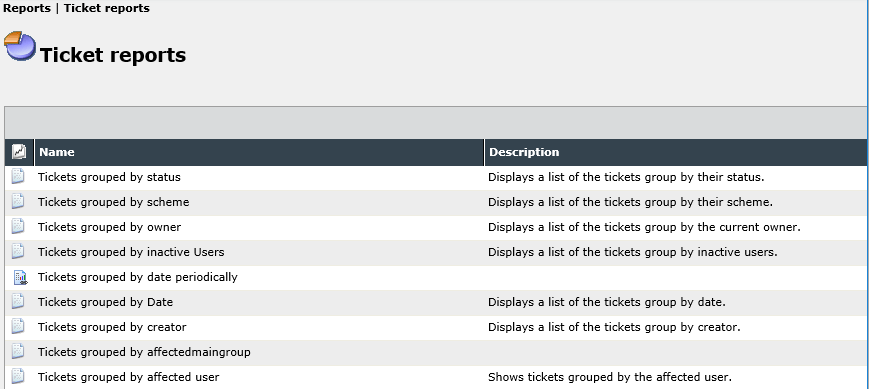The width and height of the screenshot is (869, 389).
Task: Open Tickets grouped by owner report
Action: tap(109, 227)
